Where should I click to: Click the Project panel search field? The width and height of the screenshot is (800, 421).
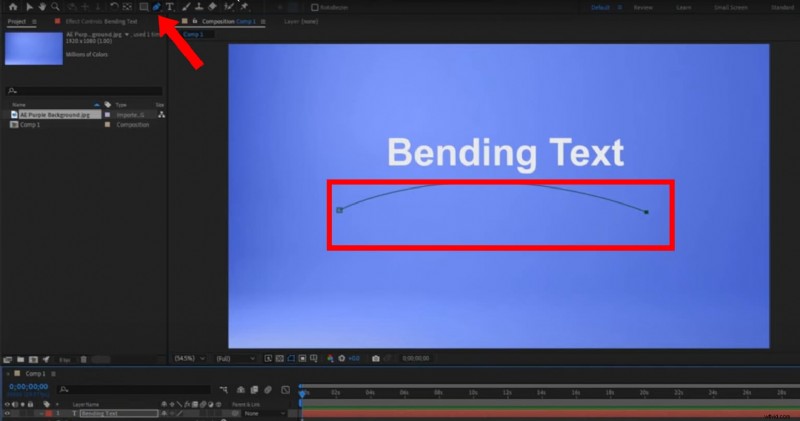(84, 91)
